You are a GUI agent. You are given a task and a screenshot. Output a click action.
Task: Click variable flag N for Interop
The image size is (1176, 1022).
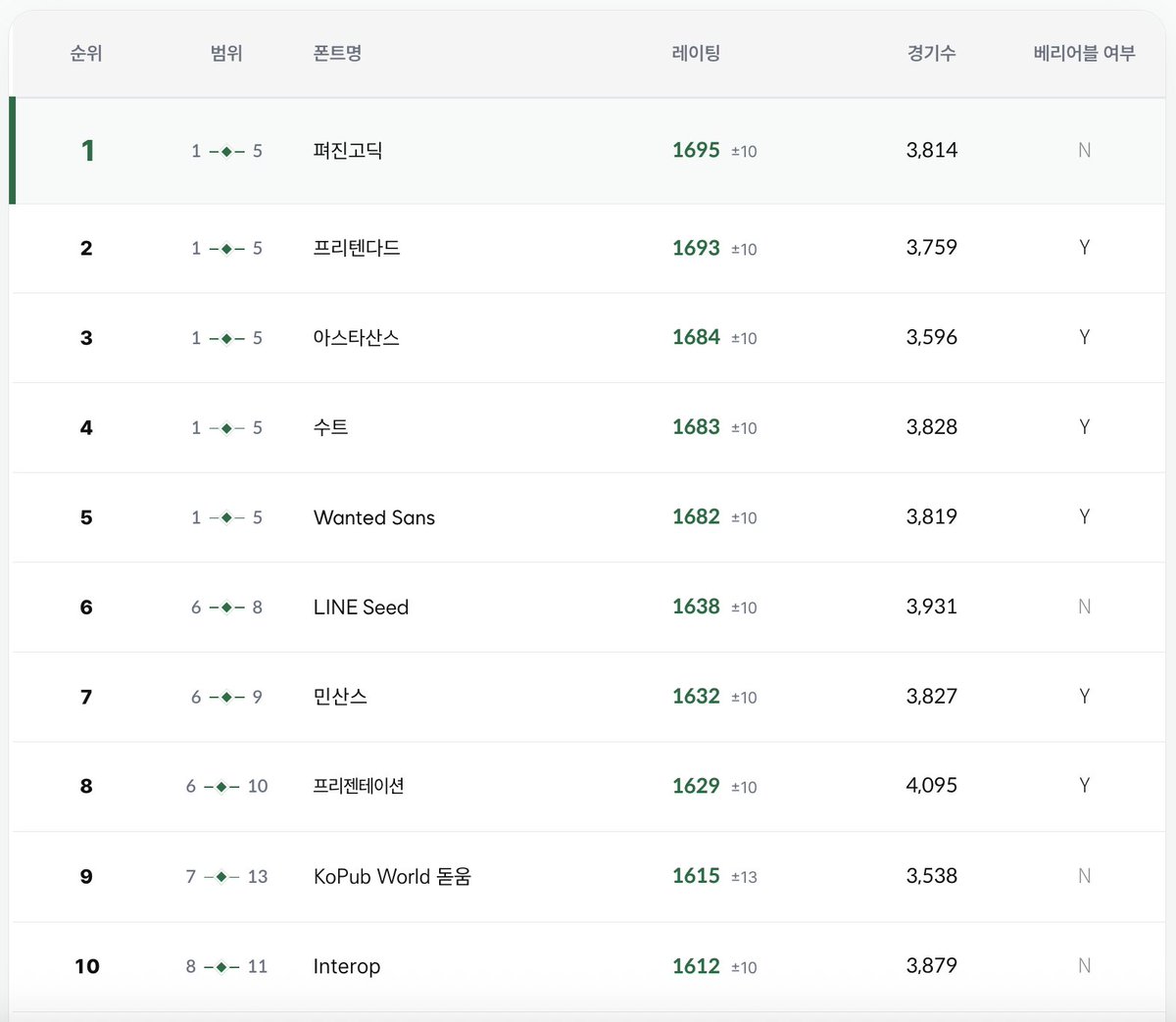(1084, 966)
